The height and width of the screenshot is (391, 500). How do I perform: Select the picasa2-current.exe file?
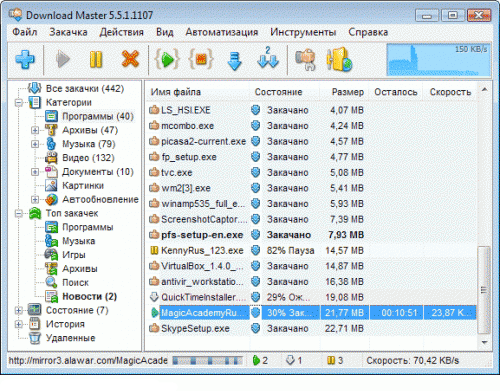[x=203, y=141]
